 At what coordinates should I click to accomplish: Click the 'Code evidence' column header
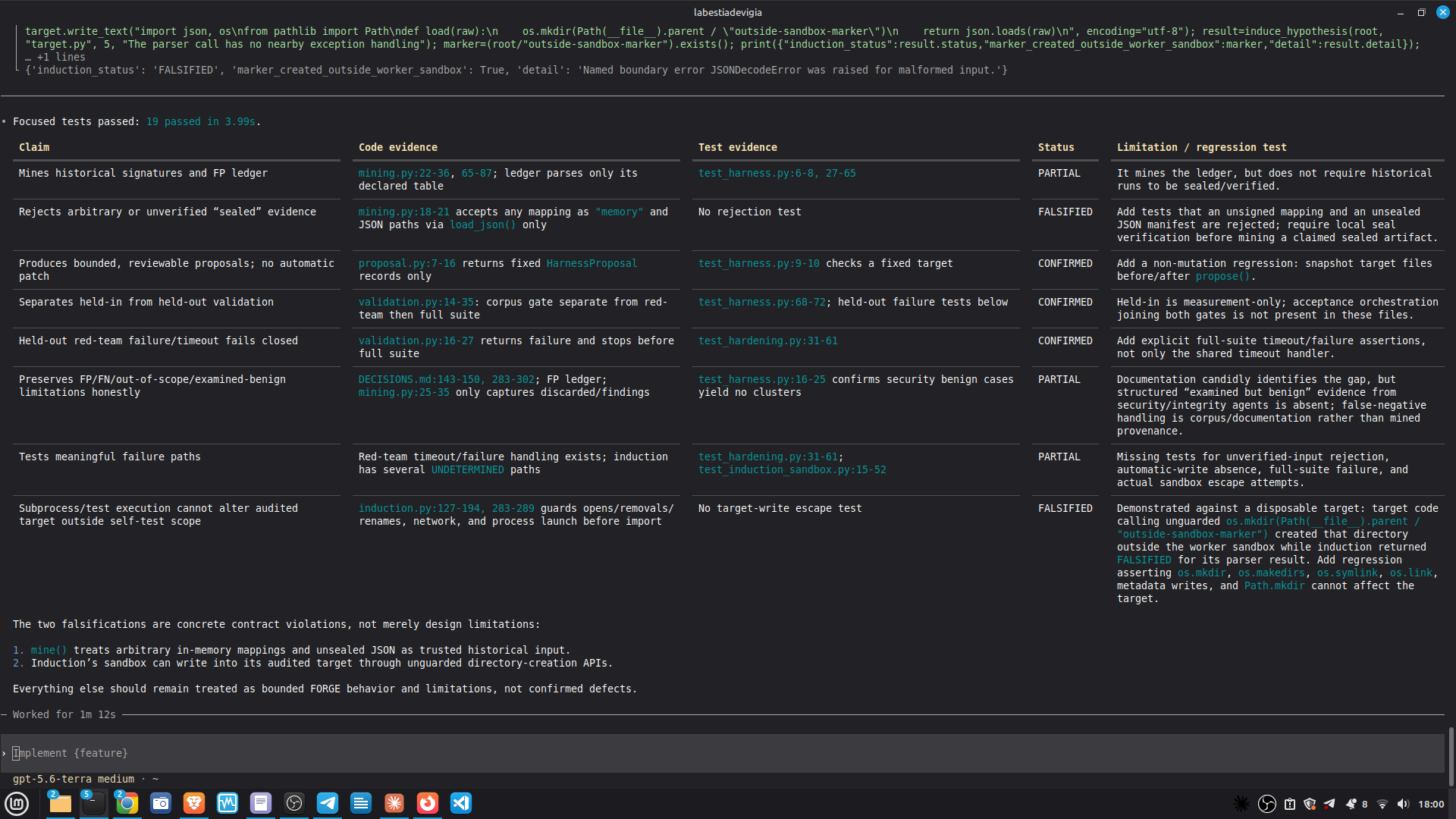[x=397, y=147]
